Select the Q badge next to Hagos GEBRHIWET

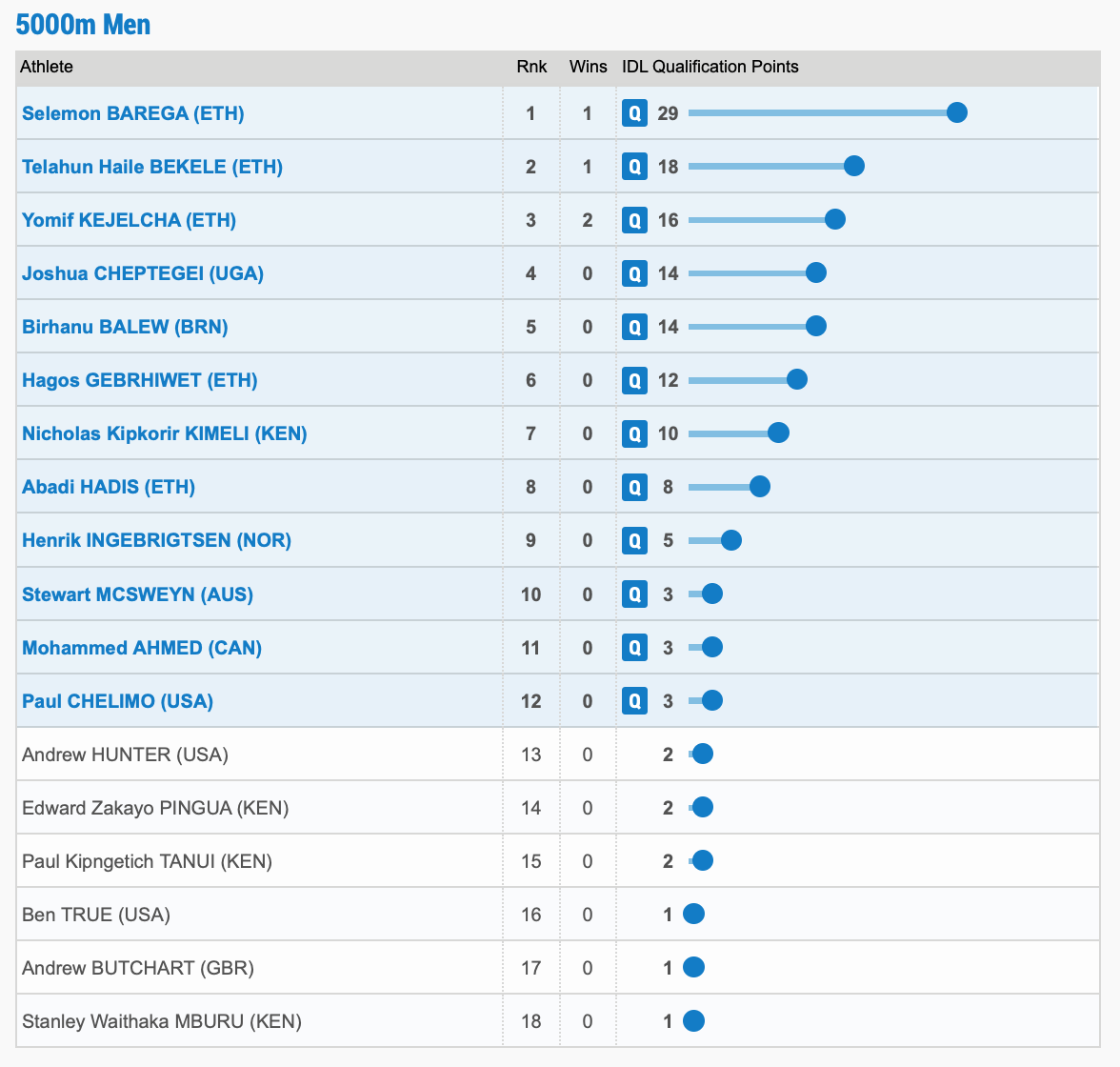[634, 380]
